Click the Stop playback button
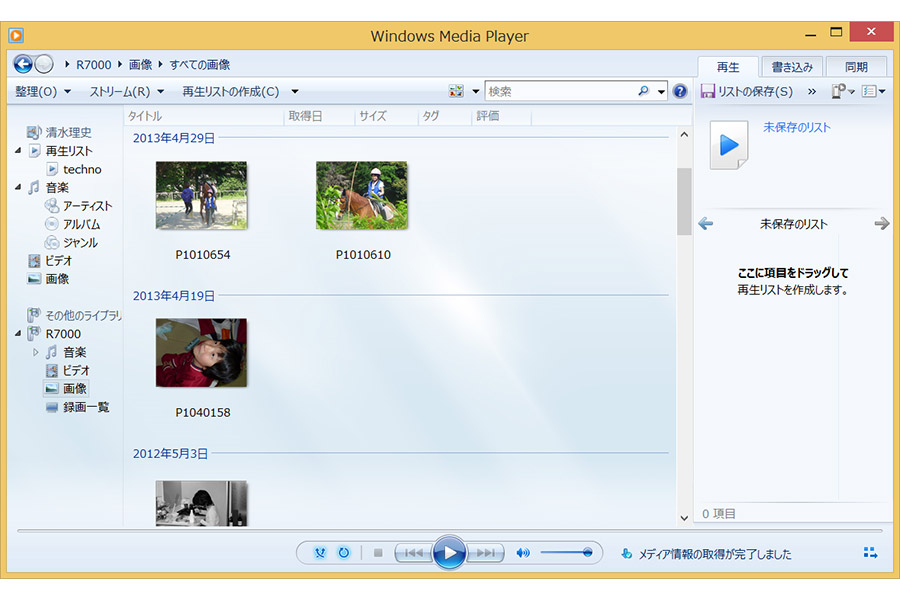 pyautogui.click(x=378, y=553)
